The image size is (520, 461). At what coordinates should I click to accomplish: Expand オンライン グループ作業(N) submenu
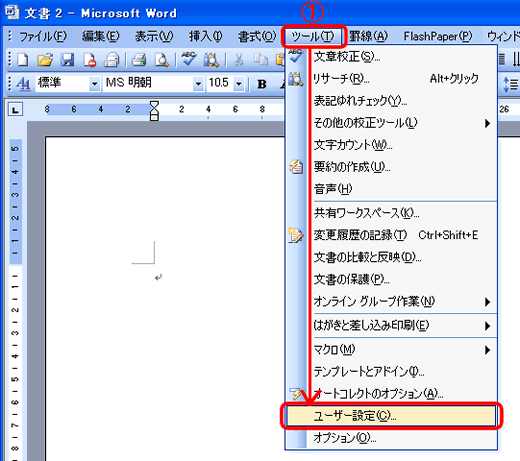[x=391, y=302]
